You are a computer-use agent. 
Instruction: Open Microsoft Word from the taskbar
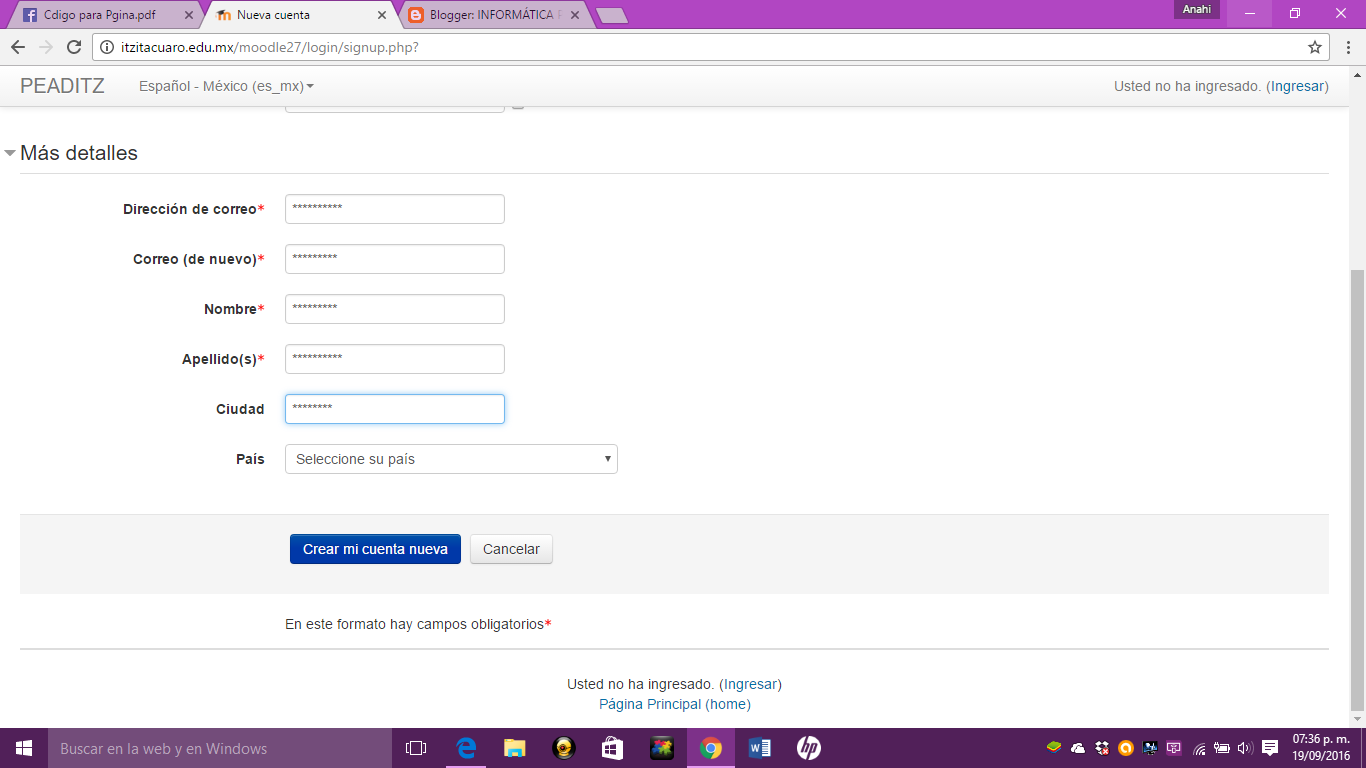(759, 748)
